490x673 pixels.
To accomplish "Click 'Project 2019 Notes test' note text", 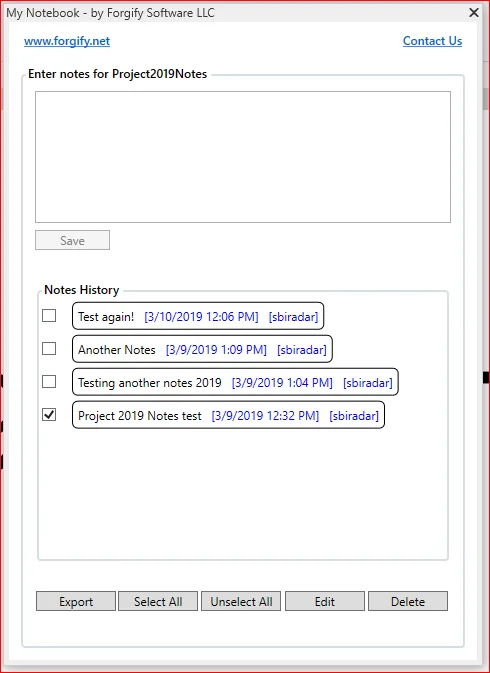I will (140, 416).
